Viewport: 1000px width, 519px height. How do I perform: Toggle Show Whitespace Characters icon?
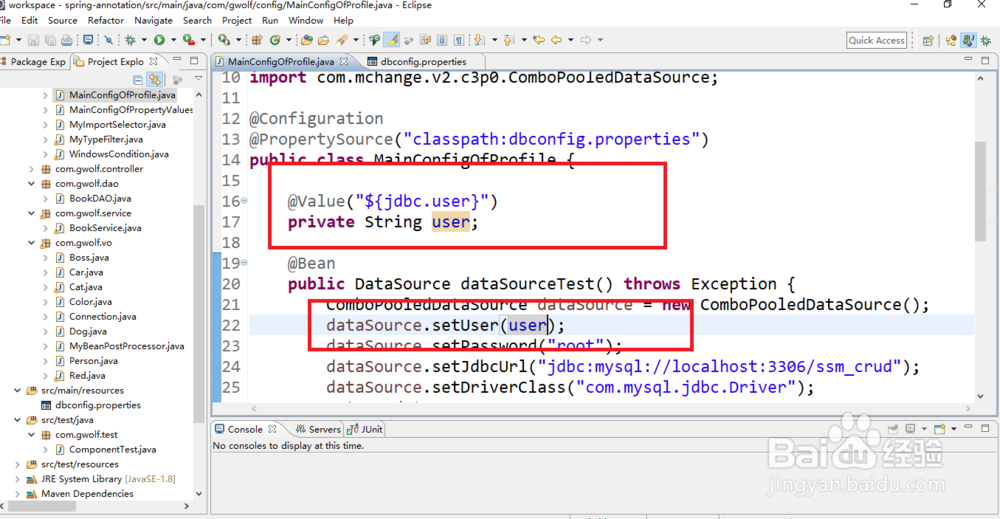(x=459, y=40)
